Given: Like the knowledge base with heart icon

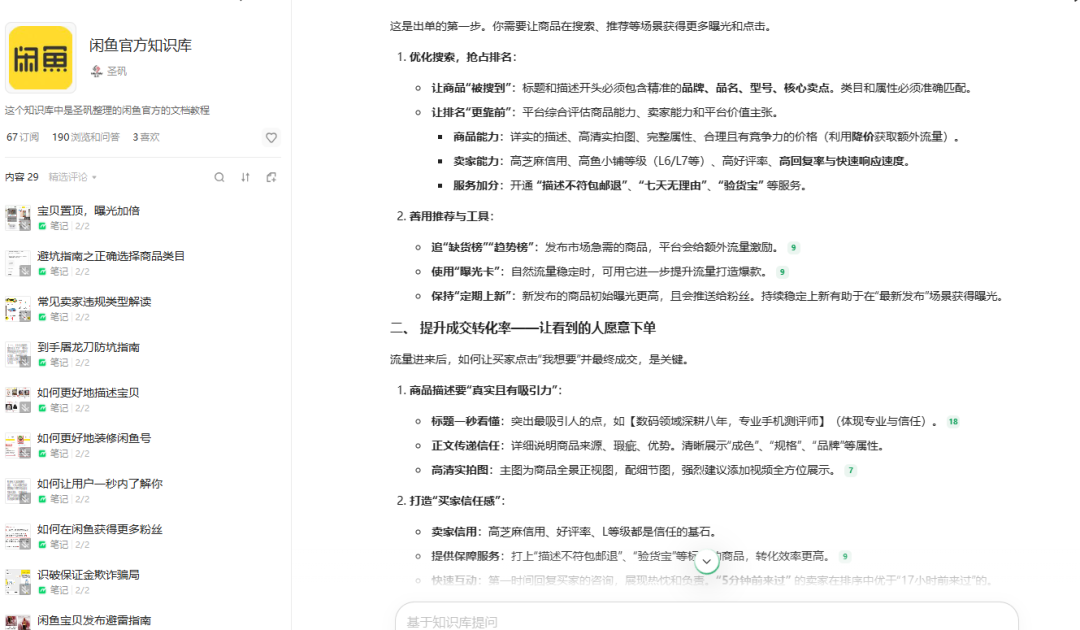Looking at the screenshot, I should [271, 138].
